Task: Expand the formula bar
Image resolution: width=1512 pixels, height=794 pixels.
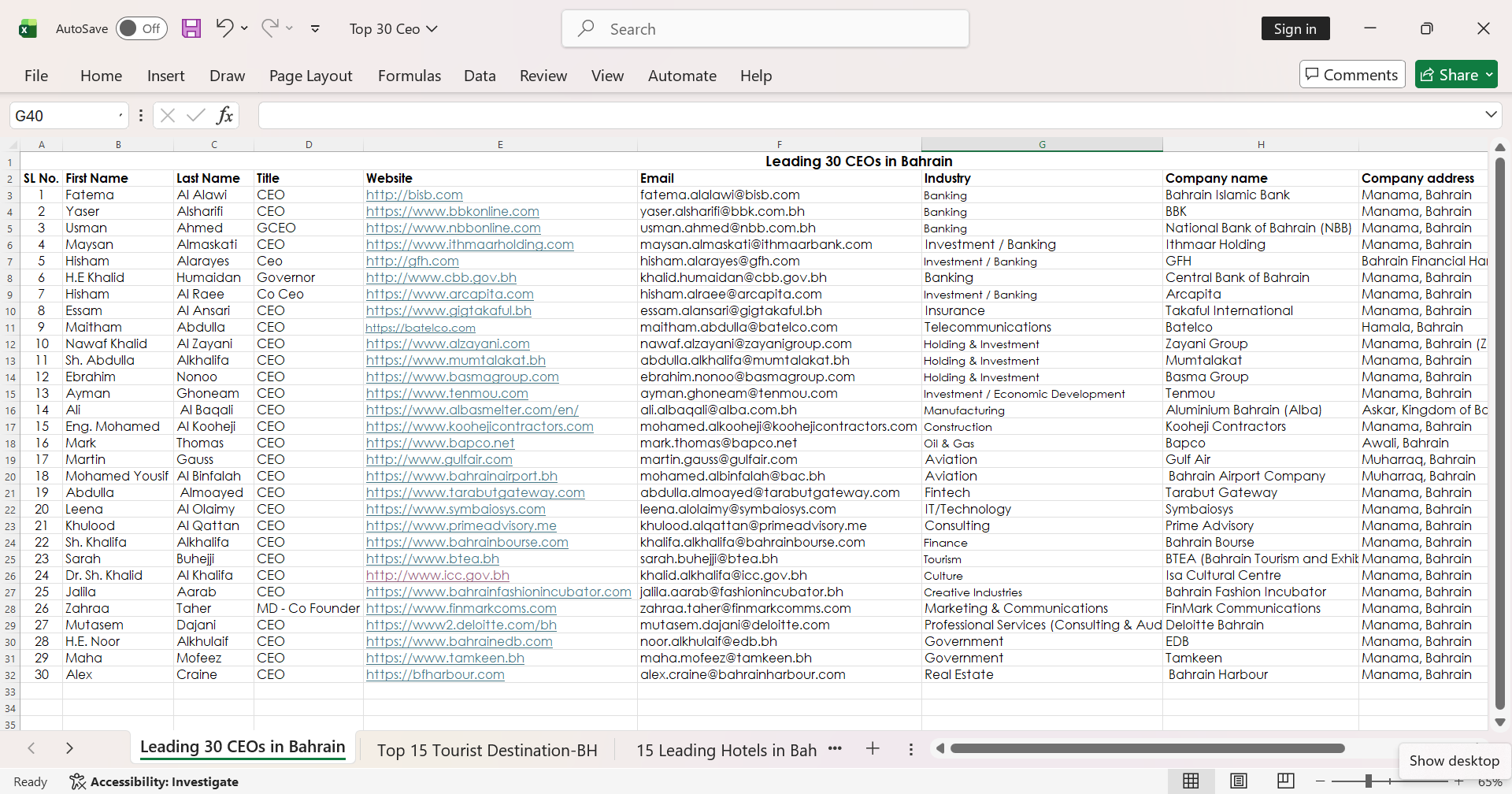Action: point(1491,115)
